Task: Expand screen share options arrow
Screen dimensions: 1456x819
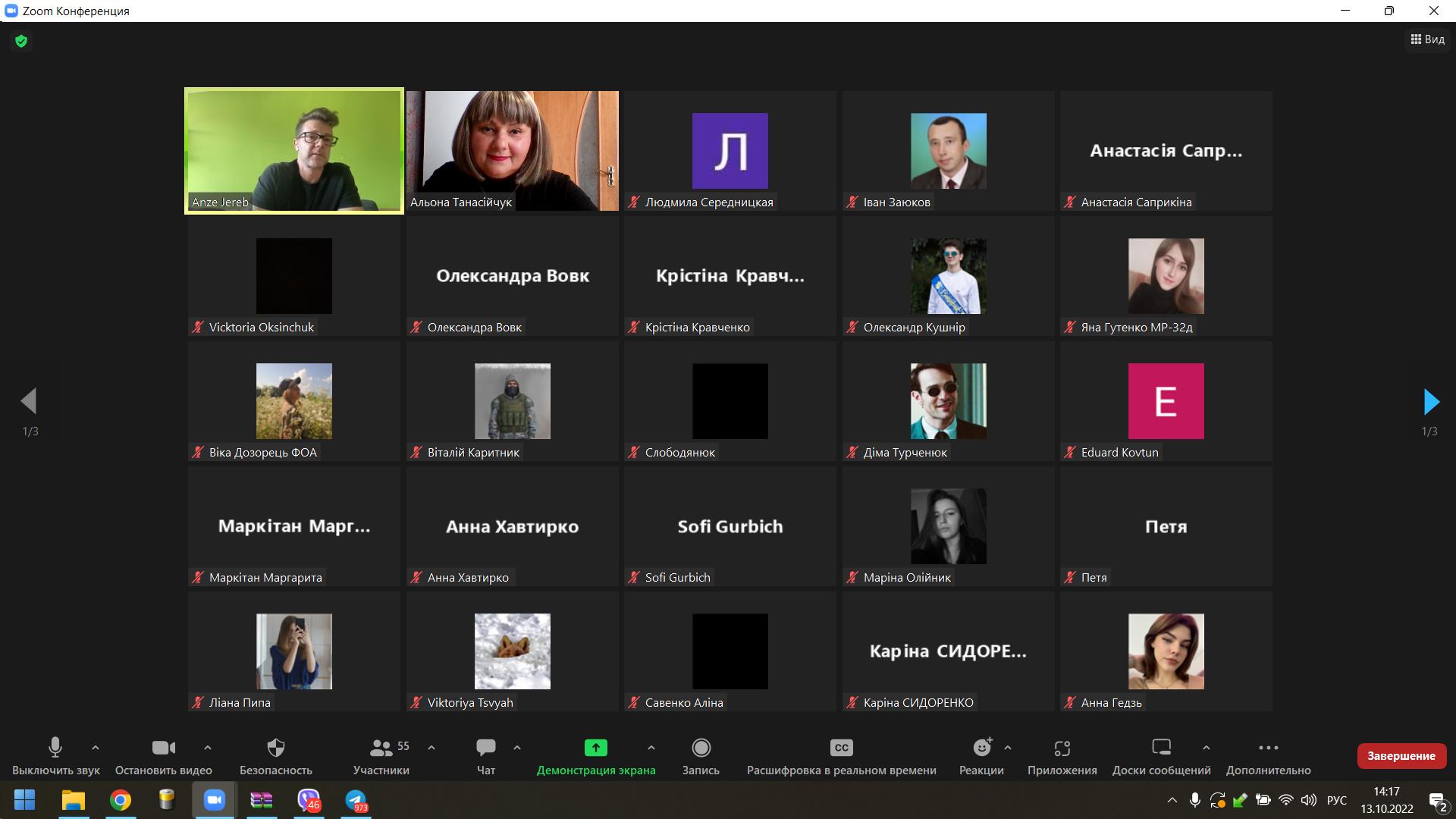Action: (x=651, y=748)
